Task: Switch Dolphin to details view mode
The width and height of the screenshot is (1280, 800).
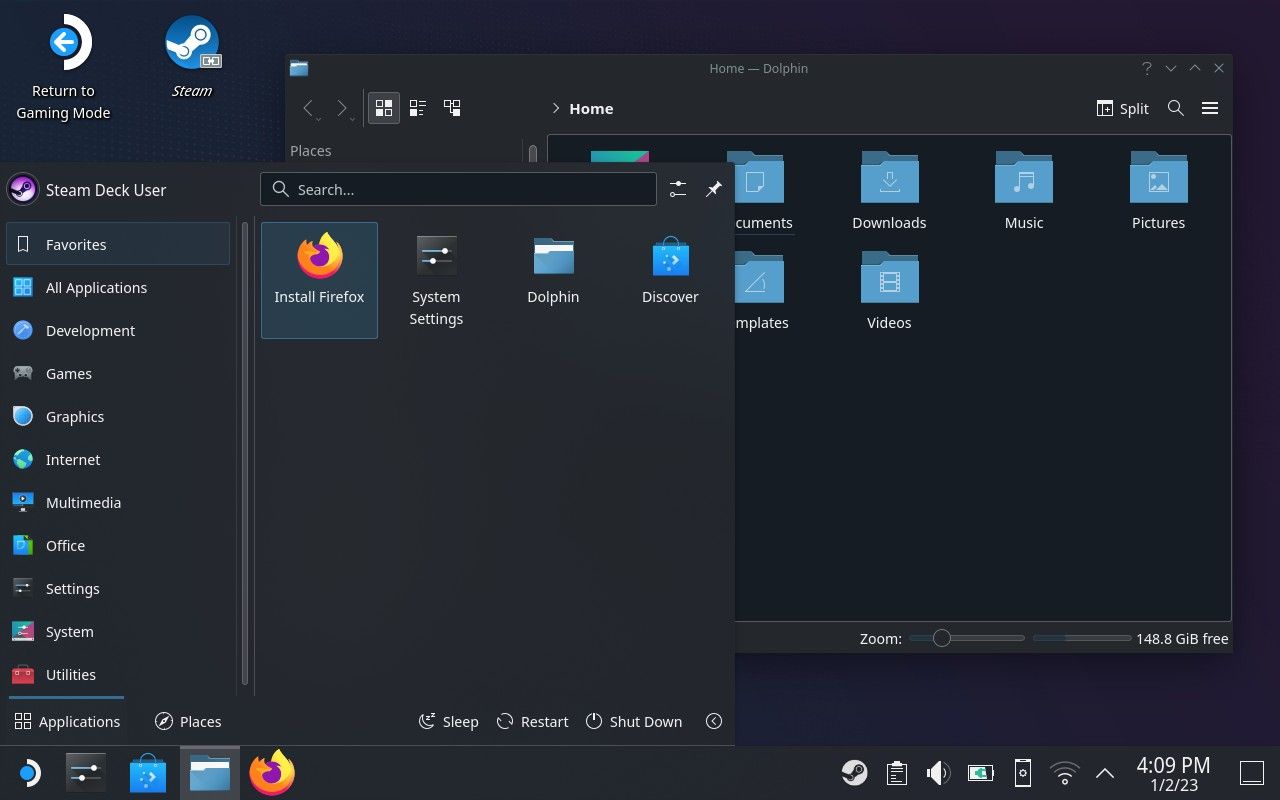Action: coord(417,107)
